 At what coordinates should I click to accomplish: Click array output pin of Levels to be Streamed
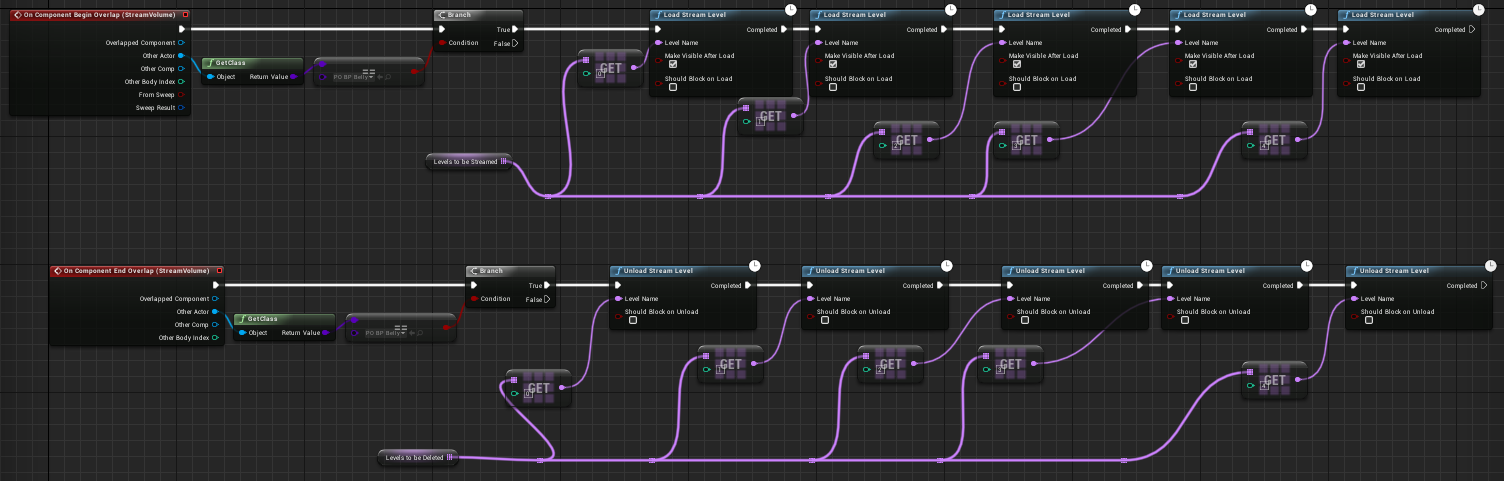(503, 161)
